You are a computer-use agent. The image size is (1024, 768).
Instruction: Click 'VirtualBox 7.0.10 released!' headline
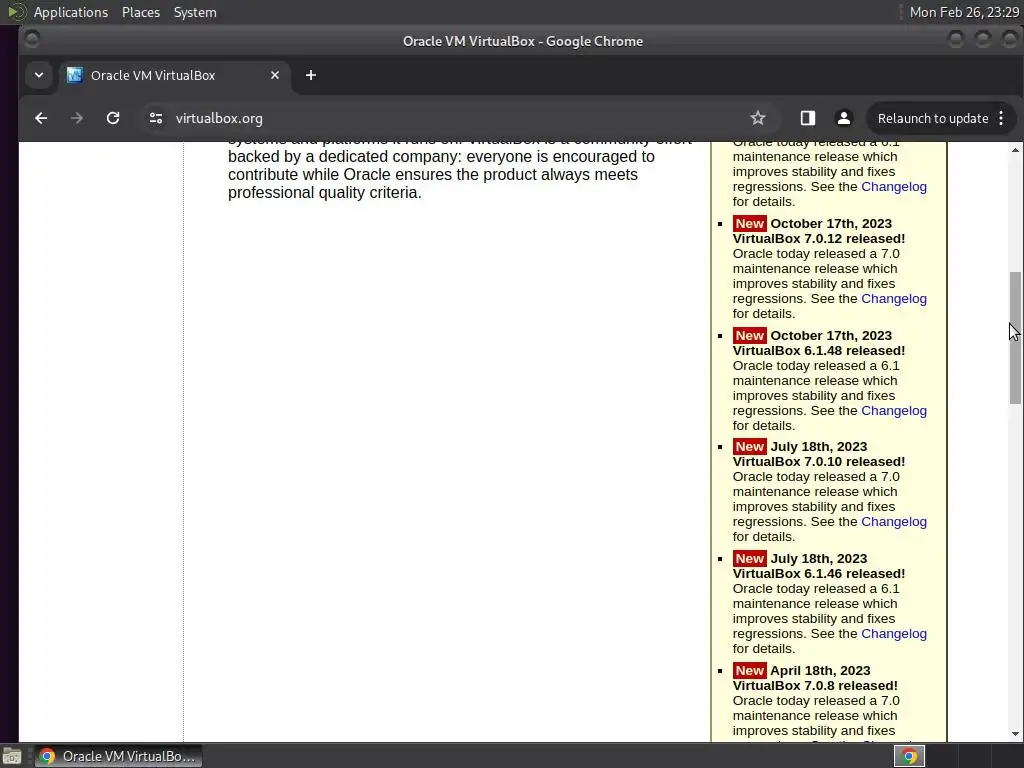[x=819, y=461]
